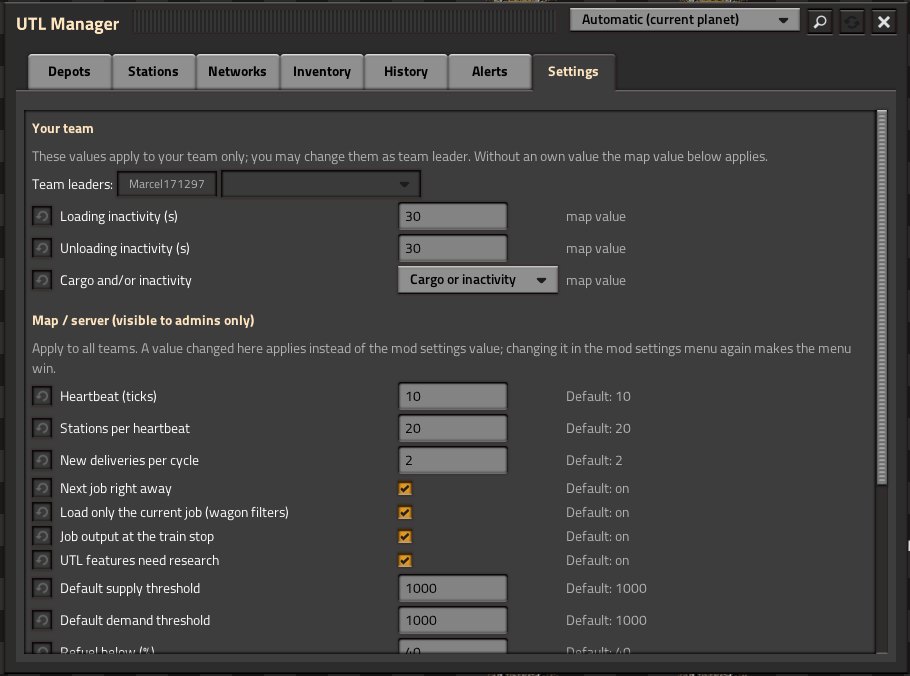Open the Automatic (current planet) dropdown
910x676 pixels.
click(x=685, y=20)
